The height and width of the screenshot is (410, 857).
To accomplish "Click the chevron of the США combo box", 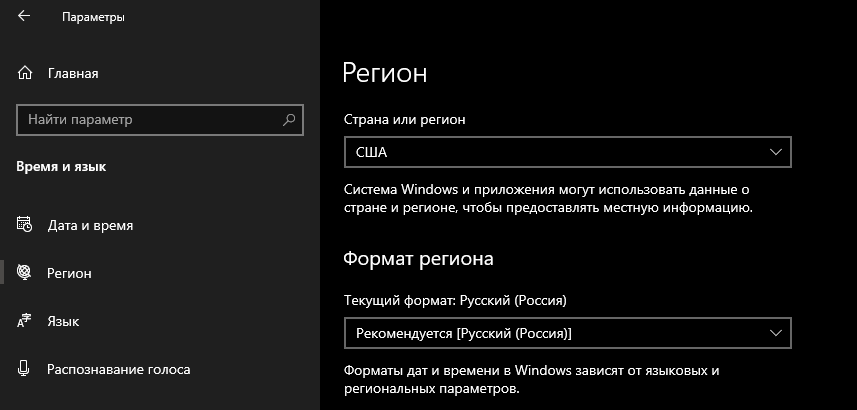I will [776, 152].
